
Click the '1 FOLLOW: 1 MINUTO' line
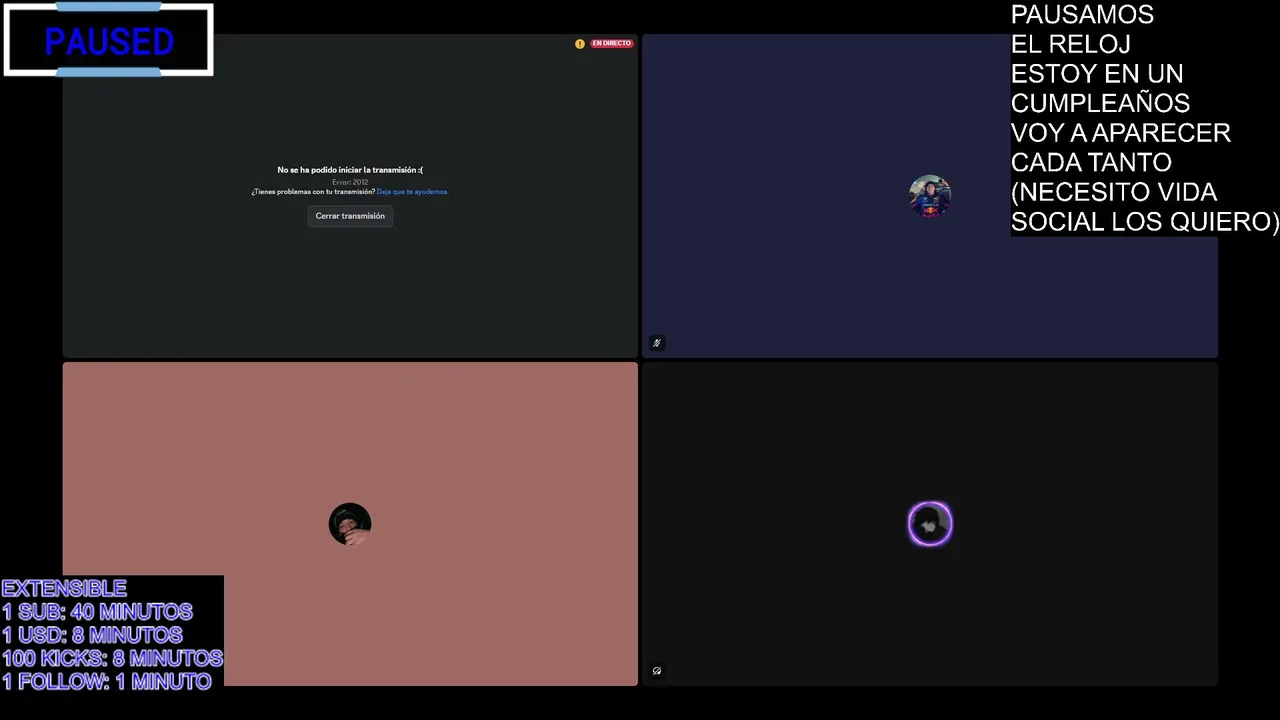coord(107,681)
